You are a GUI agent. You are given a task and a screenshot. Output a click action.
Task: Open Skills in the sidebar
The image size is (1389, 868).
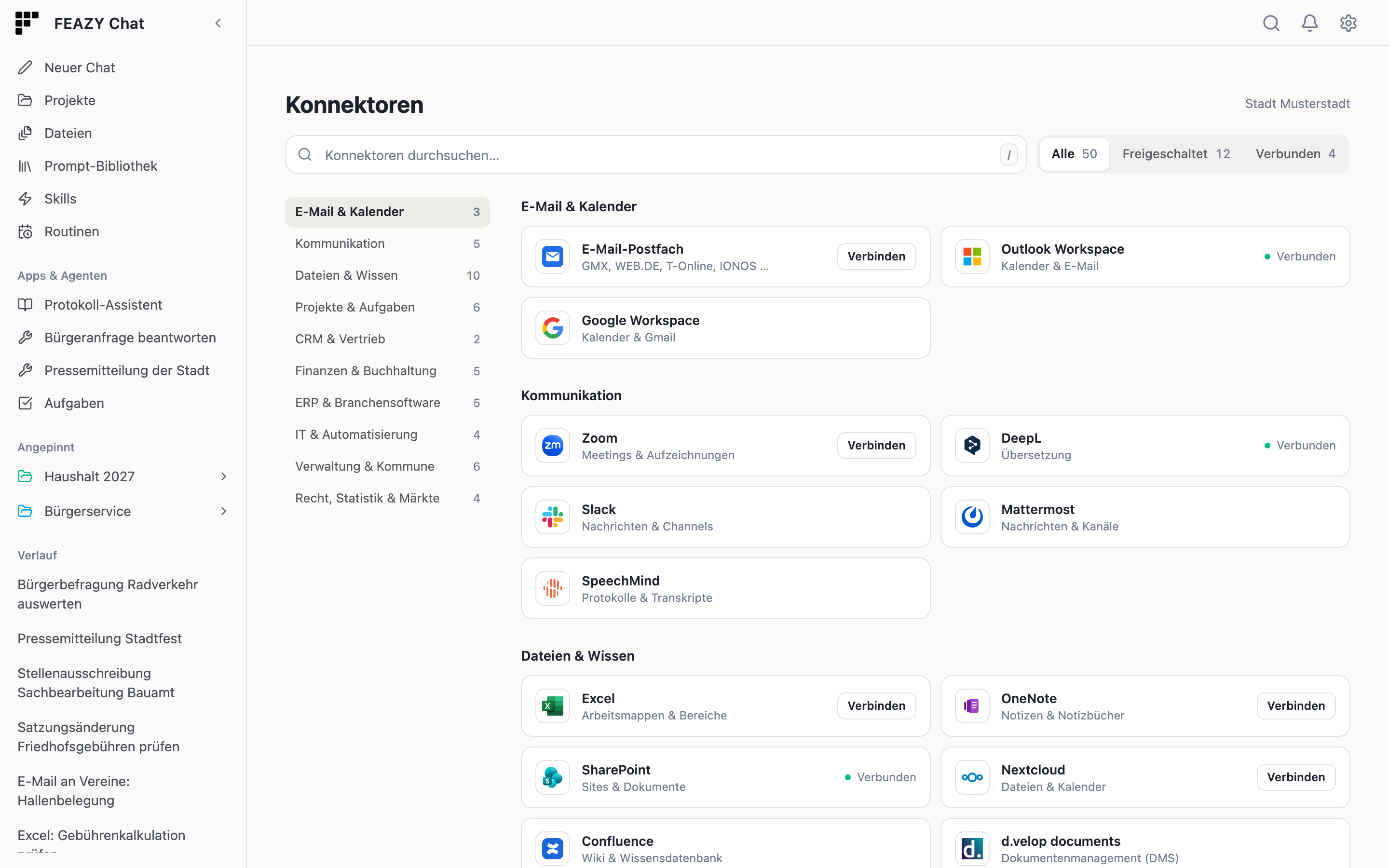point(123,199)
